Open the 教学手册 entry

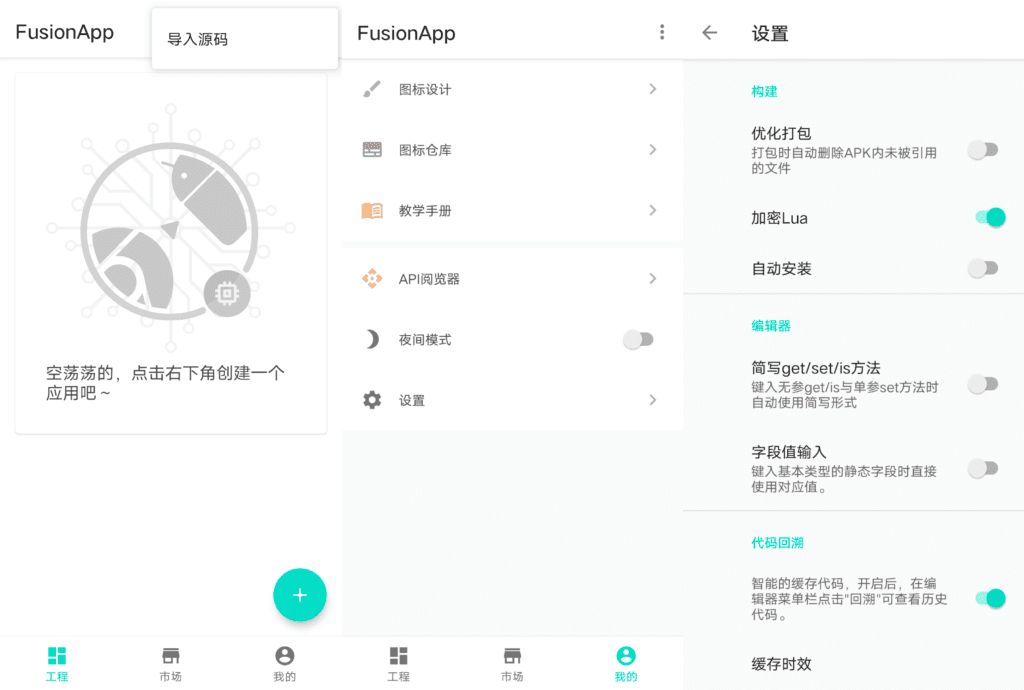pyautogui.click(x=512, y=211)
